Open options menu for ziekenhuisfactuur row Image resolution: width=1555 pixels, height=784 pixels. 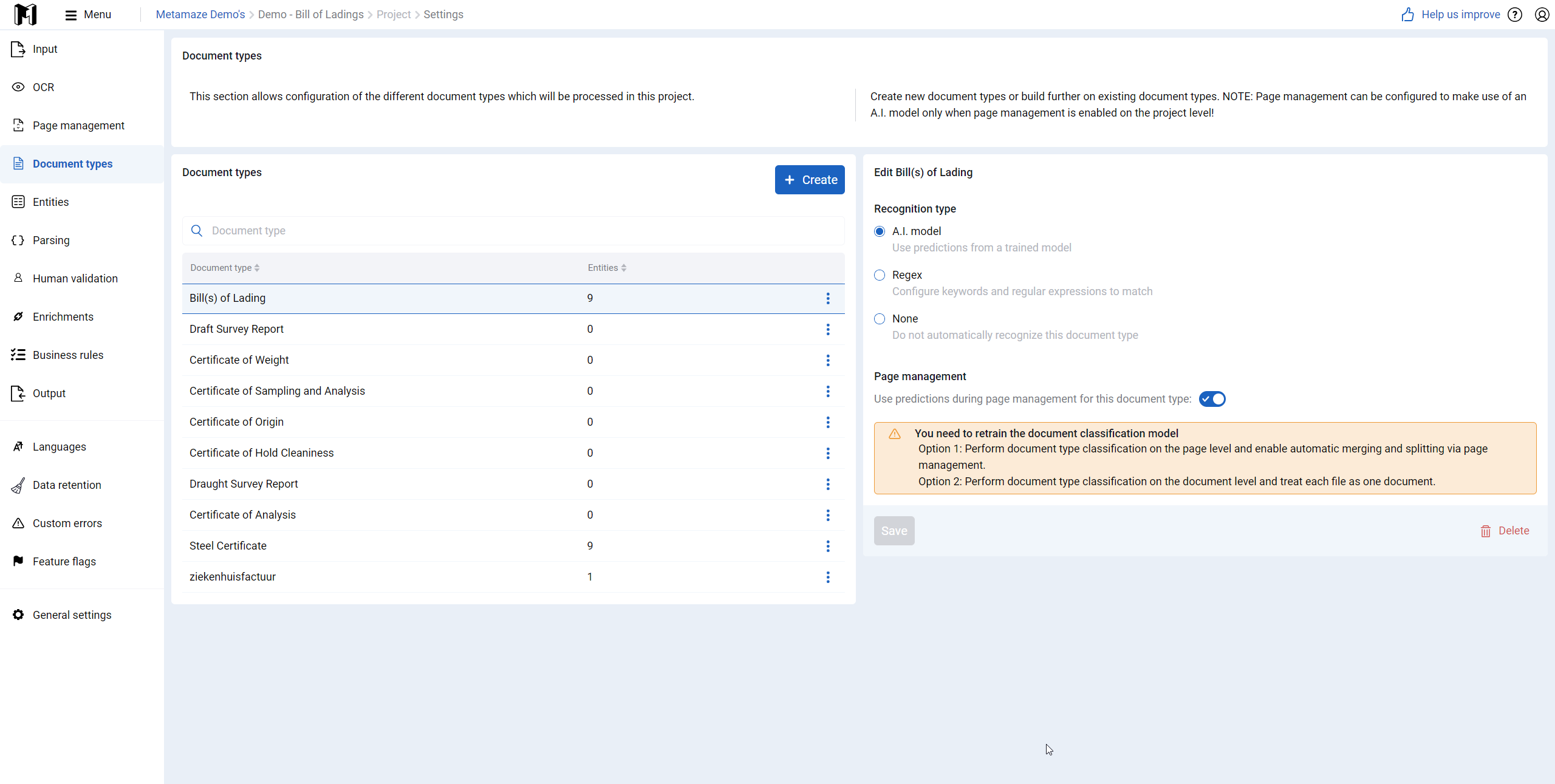point(828,577)
